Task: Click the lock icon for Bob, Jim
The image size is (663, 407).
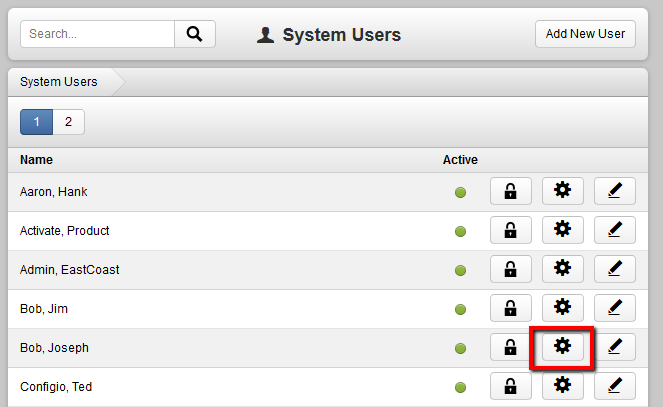Action: click(x=511, y=308)
